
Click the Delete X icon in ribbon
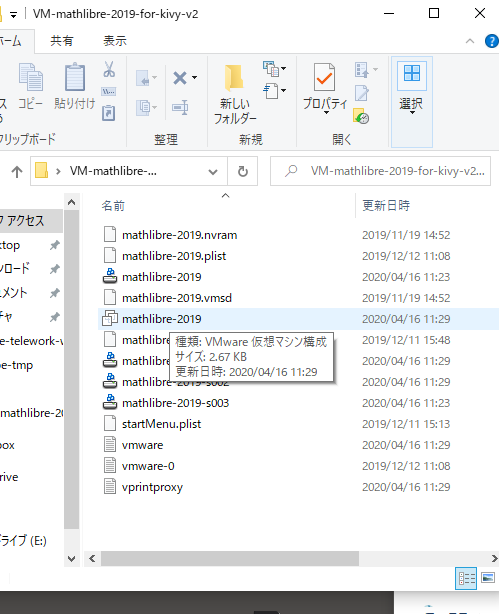point(180,78)
